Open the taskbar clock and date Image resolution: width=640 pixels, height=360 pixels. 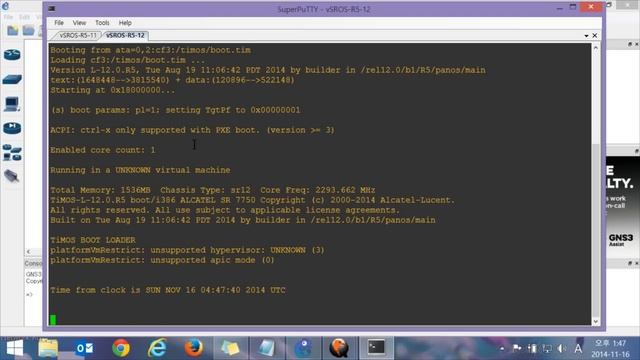tap(611, 349)
